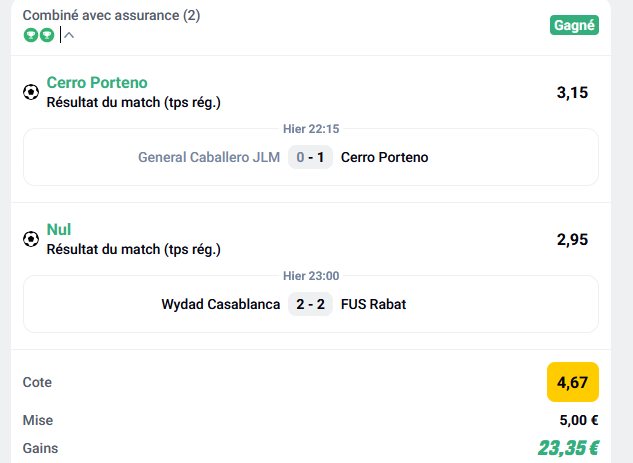Image resolution: width=633 pixels, height=463 pixels.
Task: Click the Combiné avec assurance (2) header
Action: click(x=111, y=15)
